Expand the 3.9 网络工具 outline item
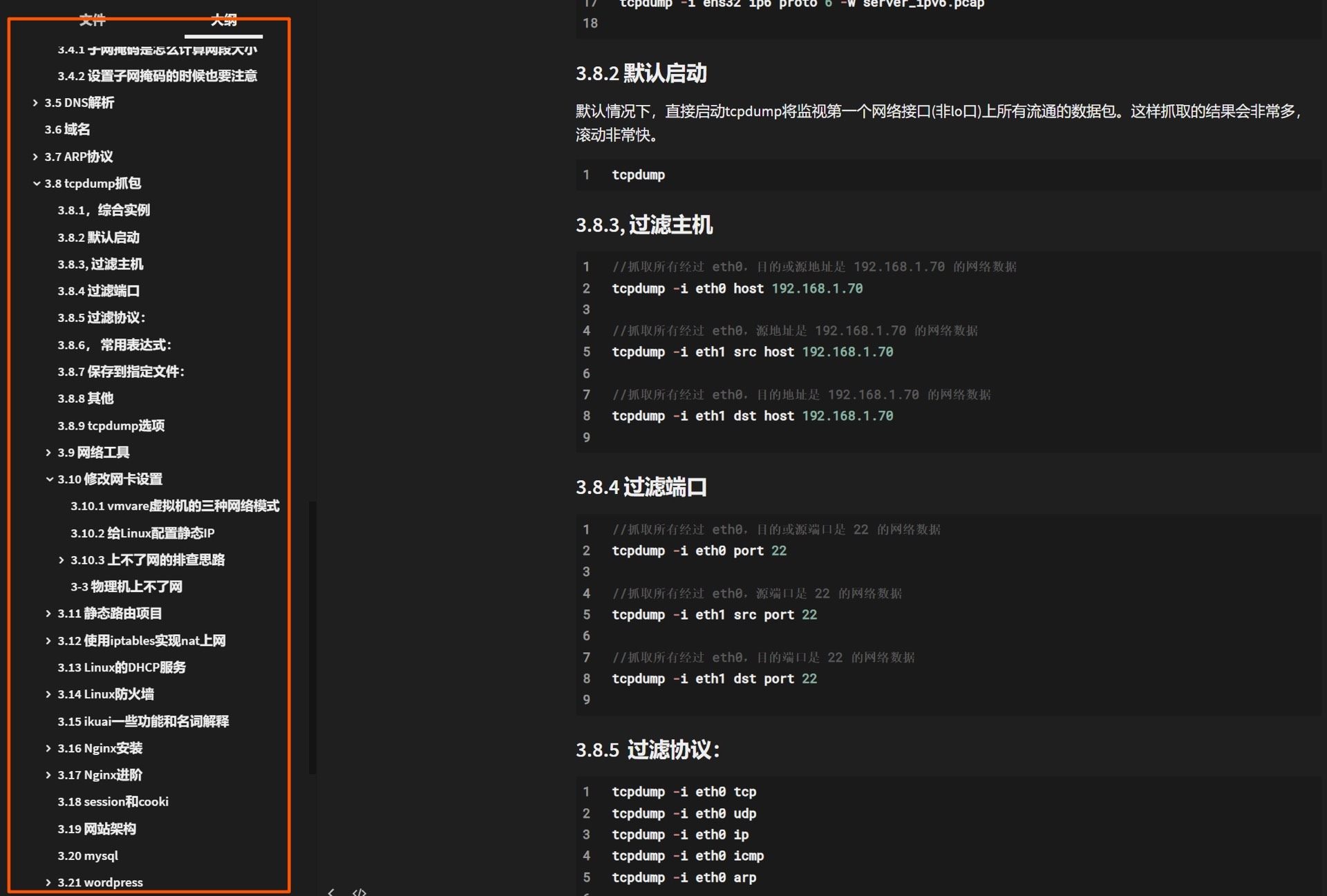 click(48, 452)
